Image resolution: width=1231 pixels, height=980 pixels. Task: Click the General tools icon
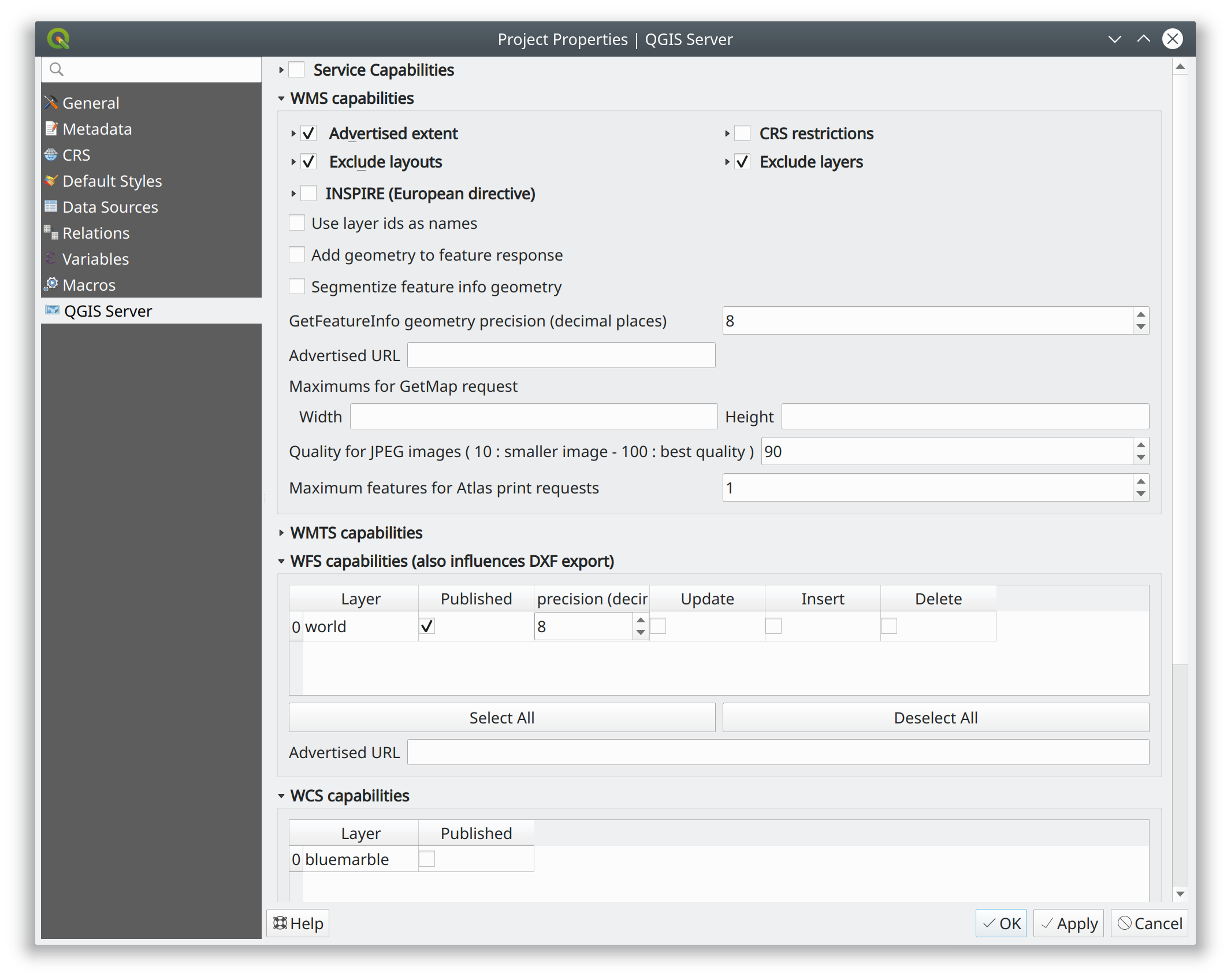click(51, 102)
